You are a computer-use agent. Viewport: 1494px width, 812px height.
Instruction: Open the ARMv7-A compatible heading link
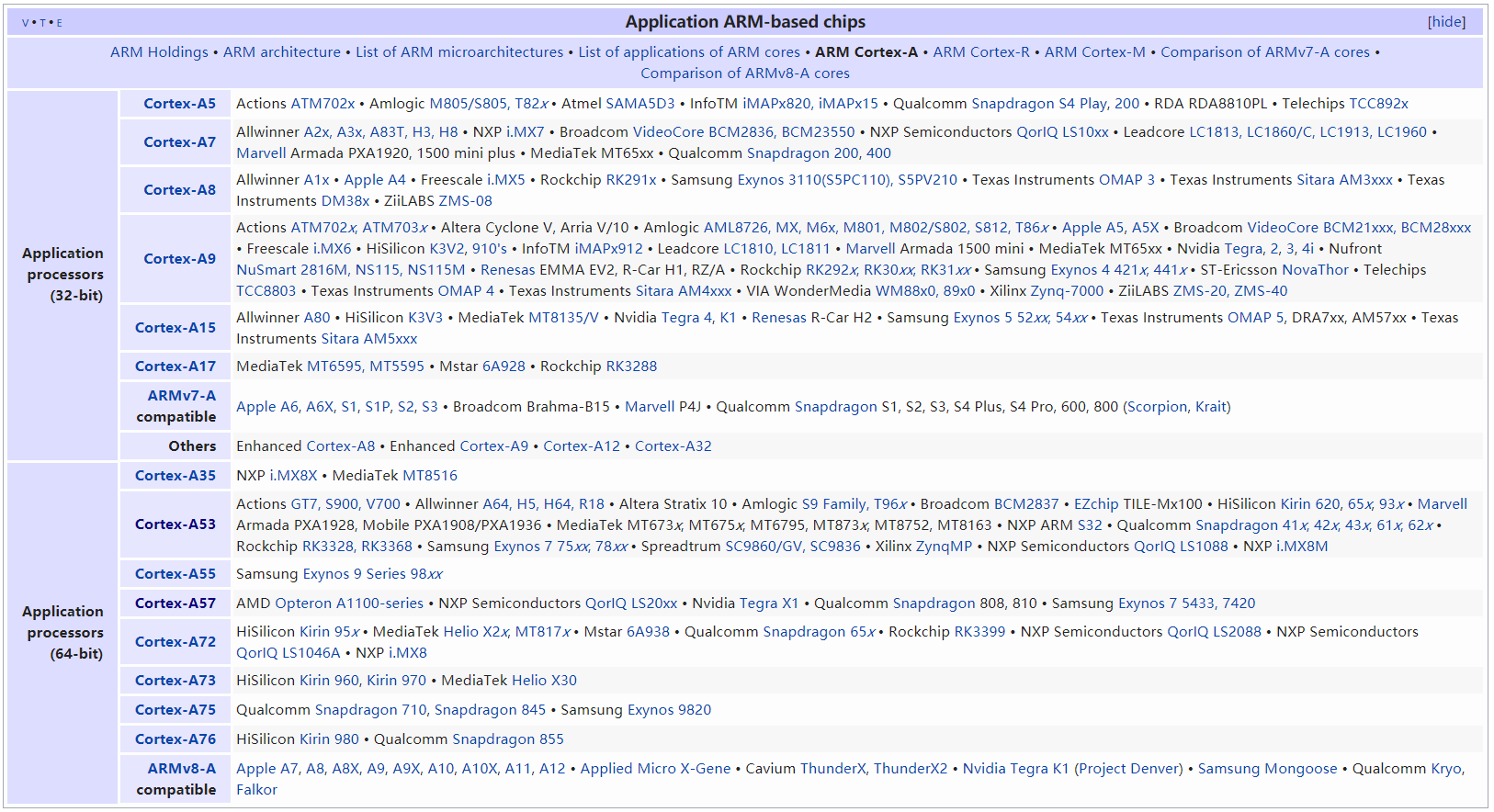182,396
